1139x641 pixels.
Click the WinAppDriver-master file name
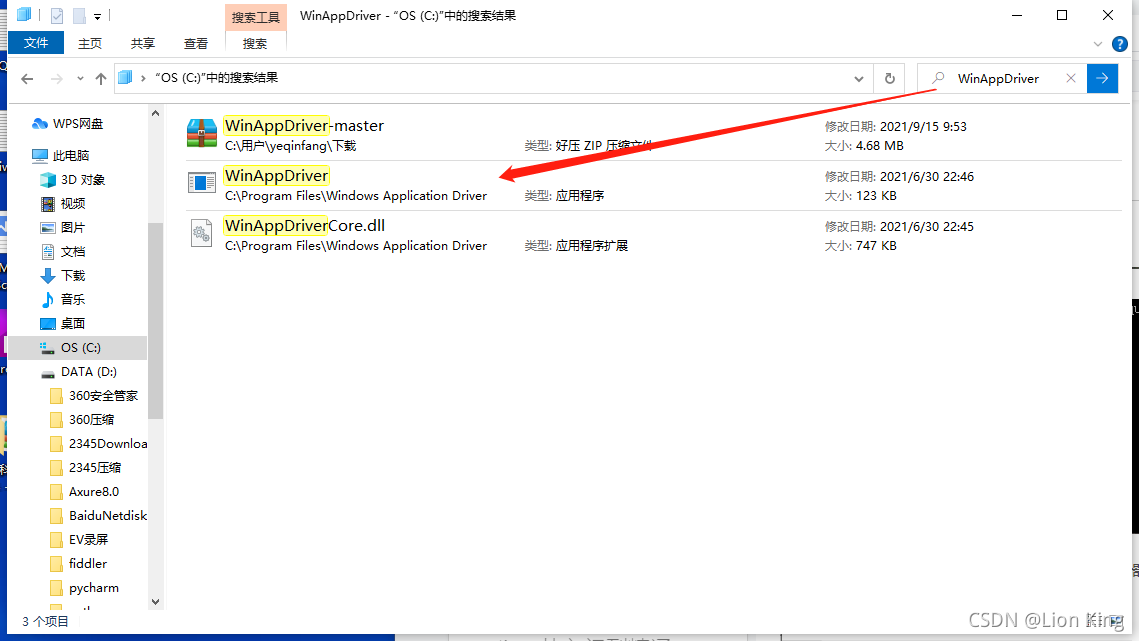click(x=304, y=126)
